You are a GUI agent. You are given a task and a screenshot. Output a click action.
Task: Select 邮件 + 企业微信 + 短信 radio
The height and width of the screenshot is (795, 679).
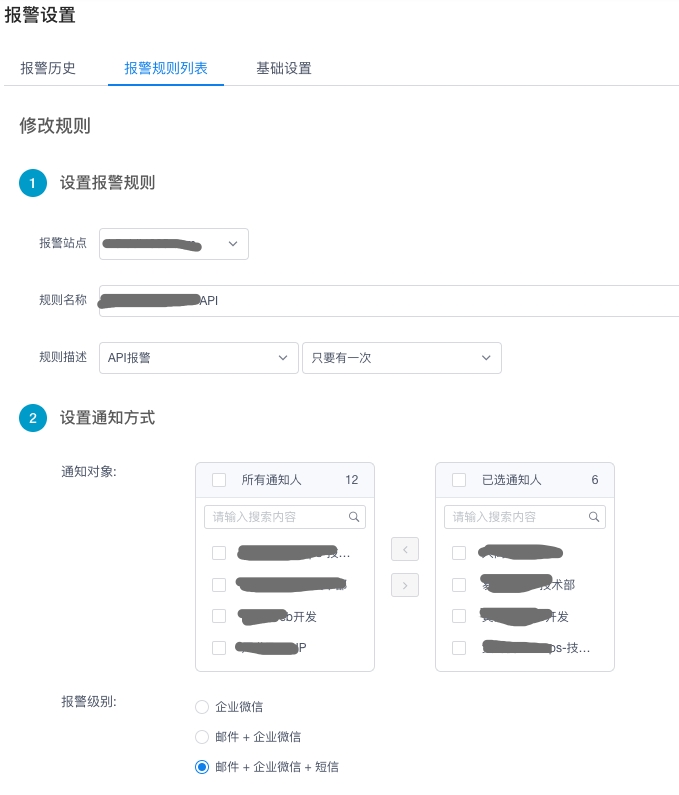pos(202,767)
